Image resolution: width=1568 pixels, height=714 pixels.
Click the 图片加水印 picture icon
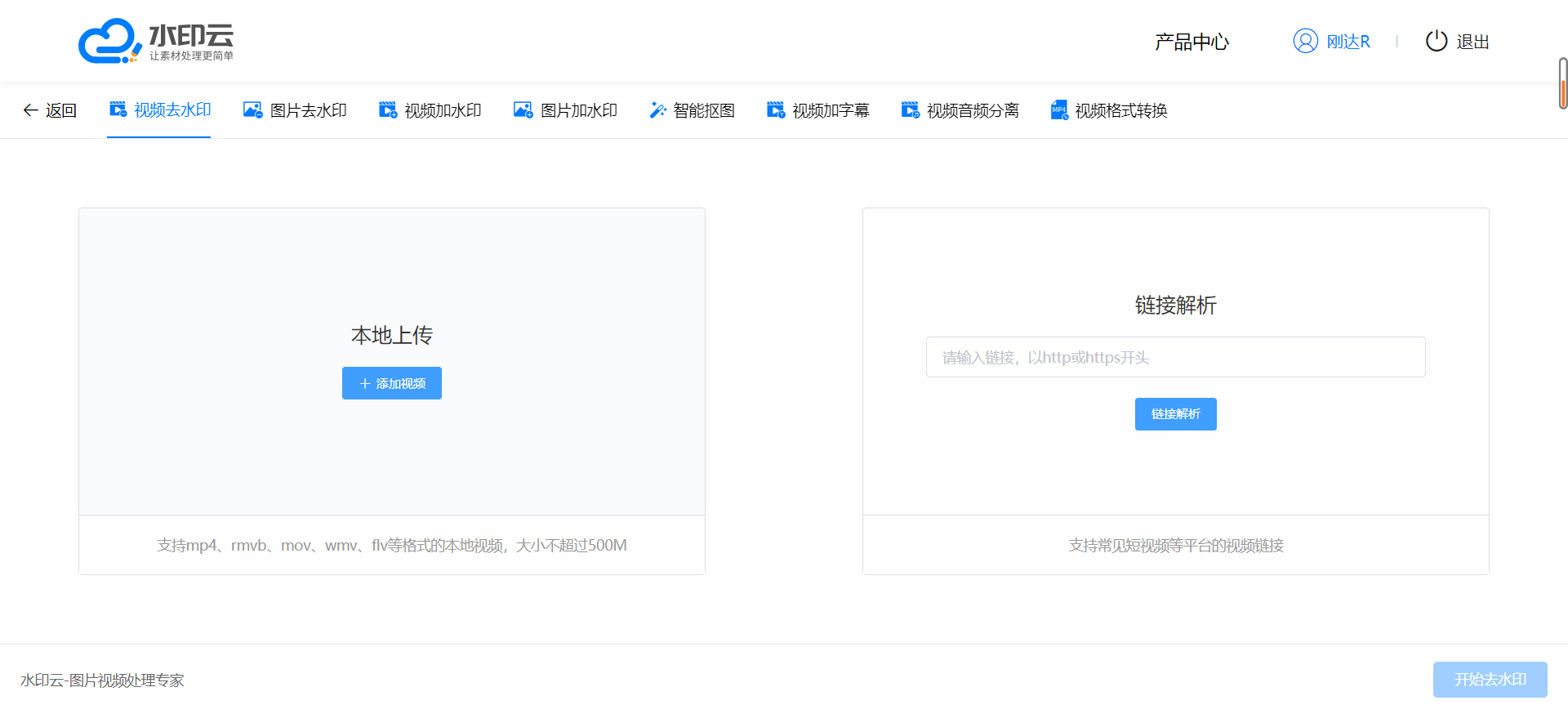tap(523, 109)
